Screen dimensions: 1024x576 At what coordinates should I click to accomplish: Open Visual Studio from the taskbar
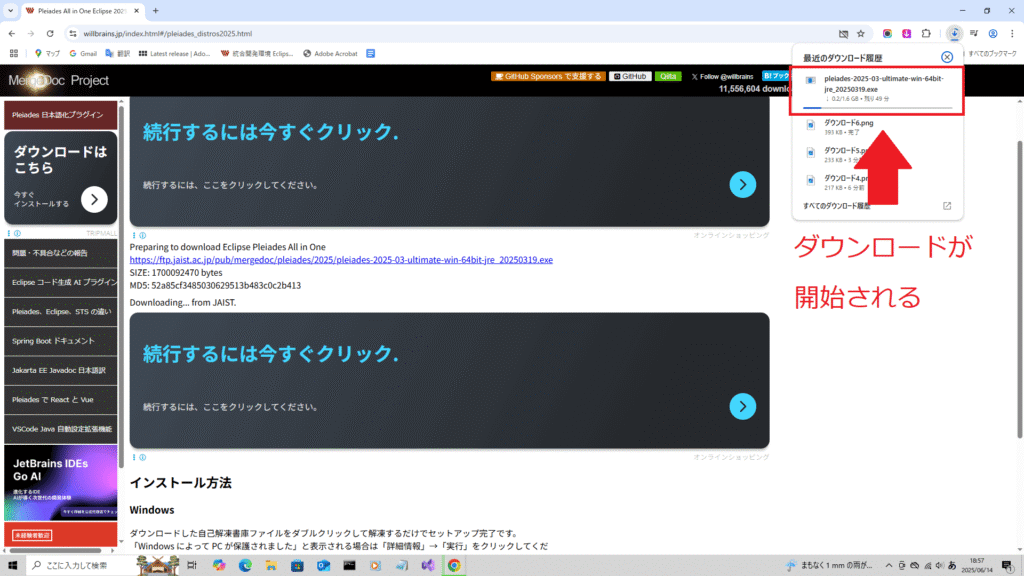(x=428, y=566)
